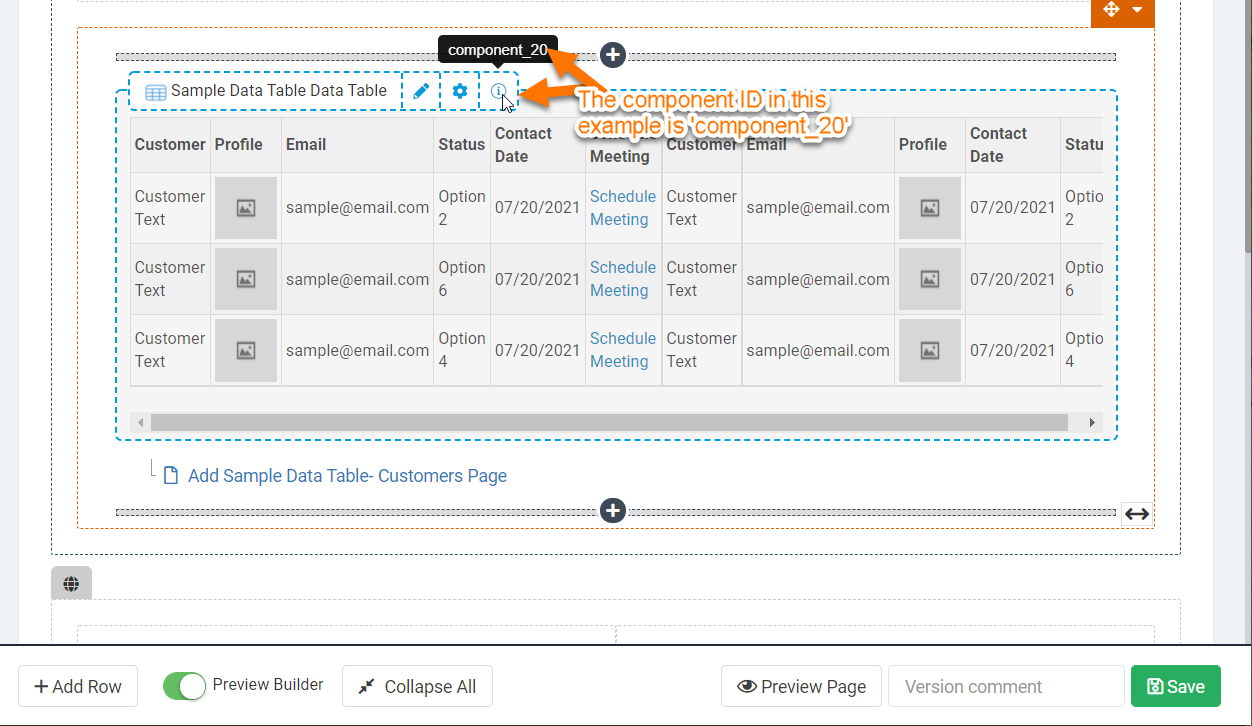Open the orange row dropdown arrow
The image size is (1252, 726).
(1138, 11)
